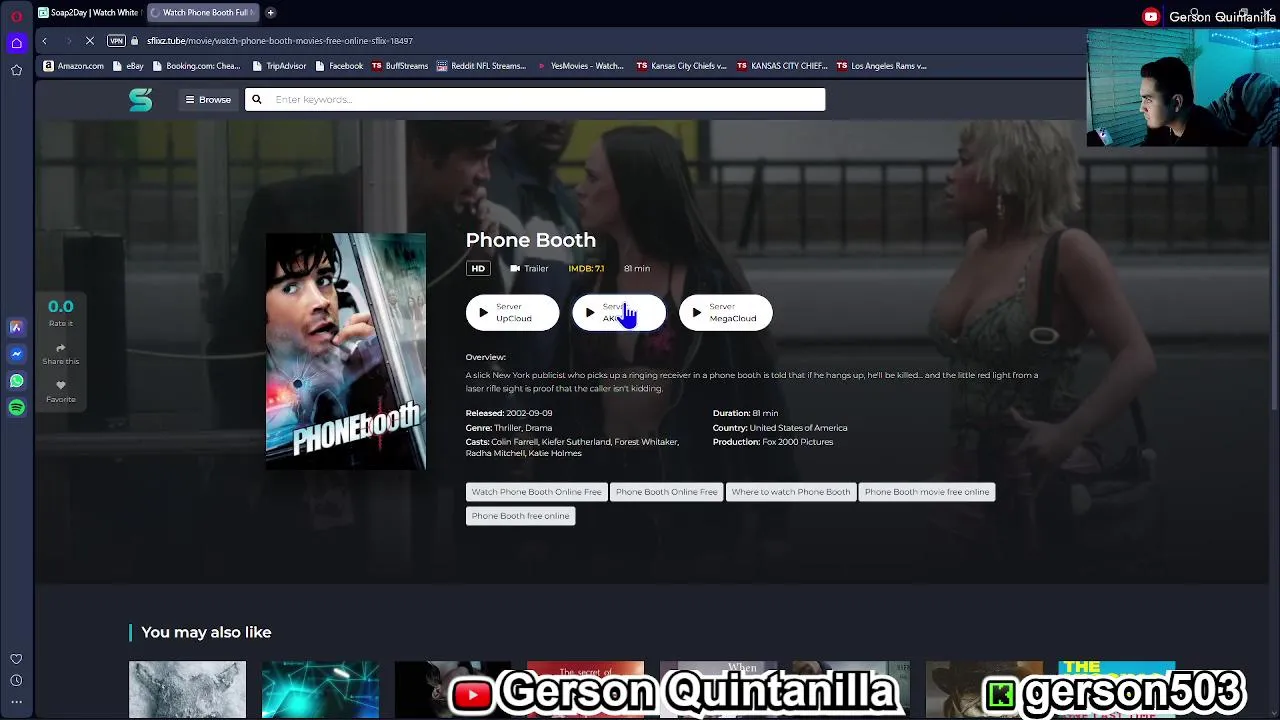Play on the middle server button under cursor

(618, 313)
